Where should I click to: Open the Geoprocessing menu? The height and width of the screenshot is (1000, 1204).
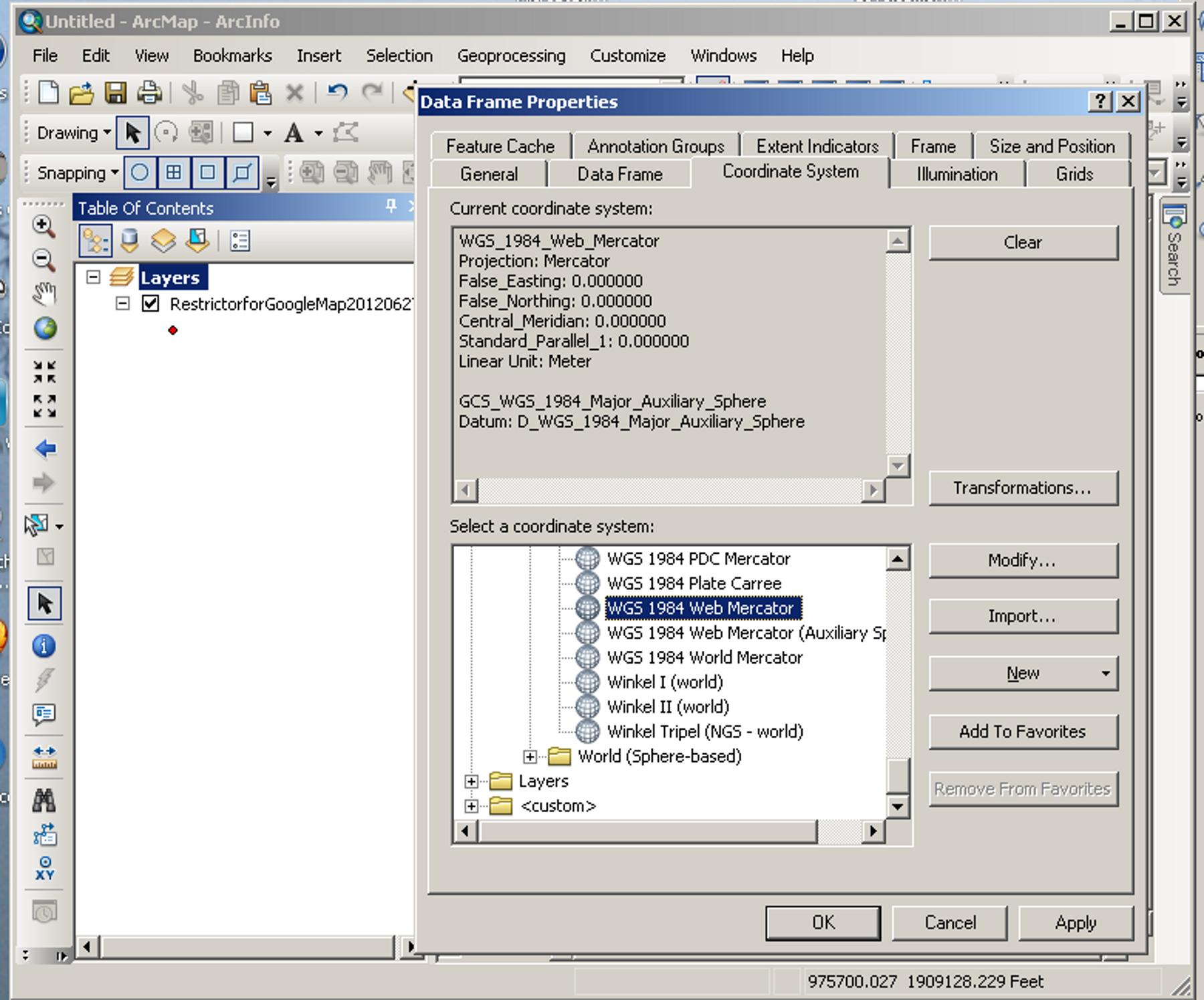[511, 56]
